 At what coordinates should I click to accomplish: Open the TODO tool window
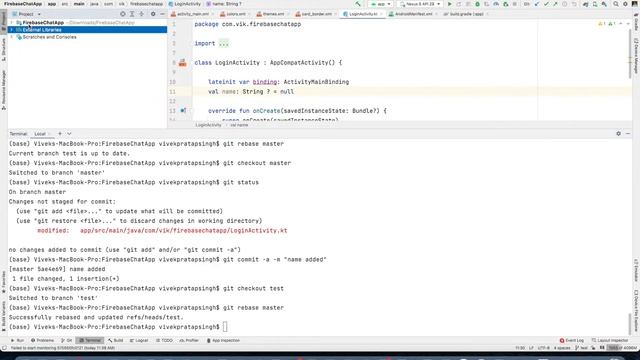pos(164,340)
